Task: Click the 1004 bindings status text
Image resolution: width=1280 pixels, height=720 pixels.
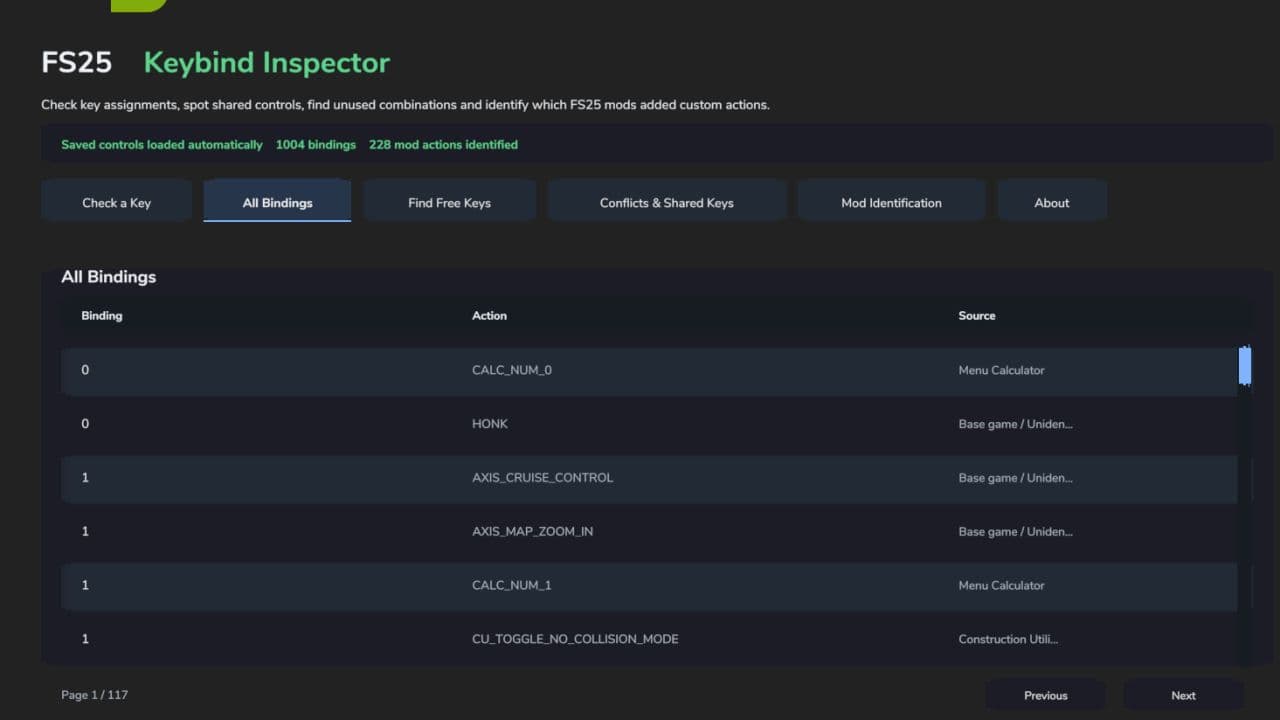Action: [316, 145]
